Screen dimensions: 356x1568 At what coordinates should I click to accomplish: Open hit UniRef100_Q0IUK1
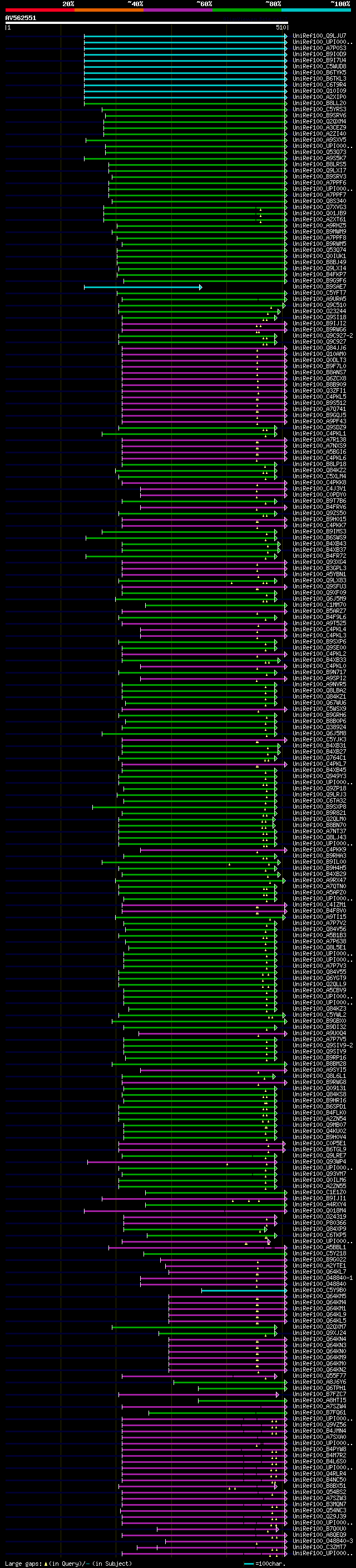319,256
